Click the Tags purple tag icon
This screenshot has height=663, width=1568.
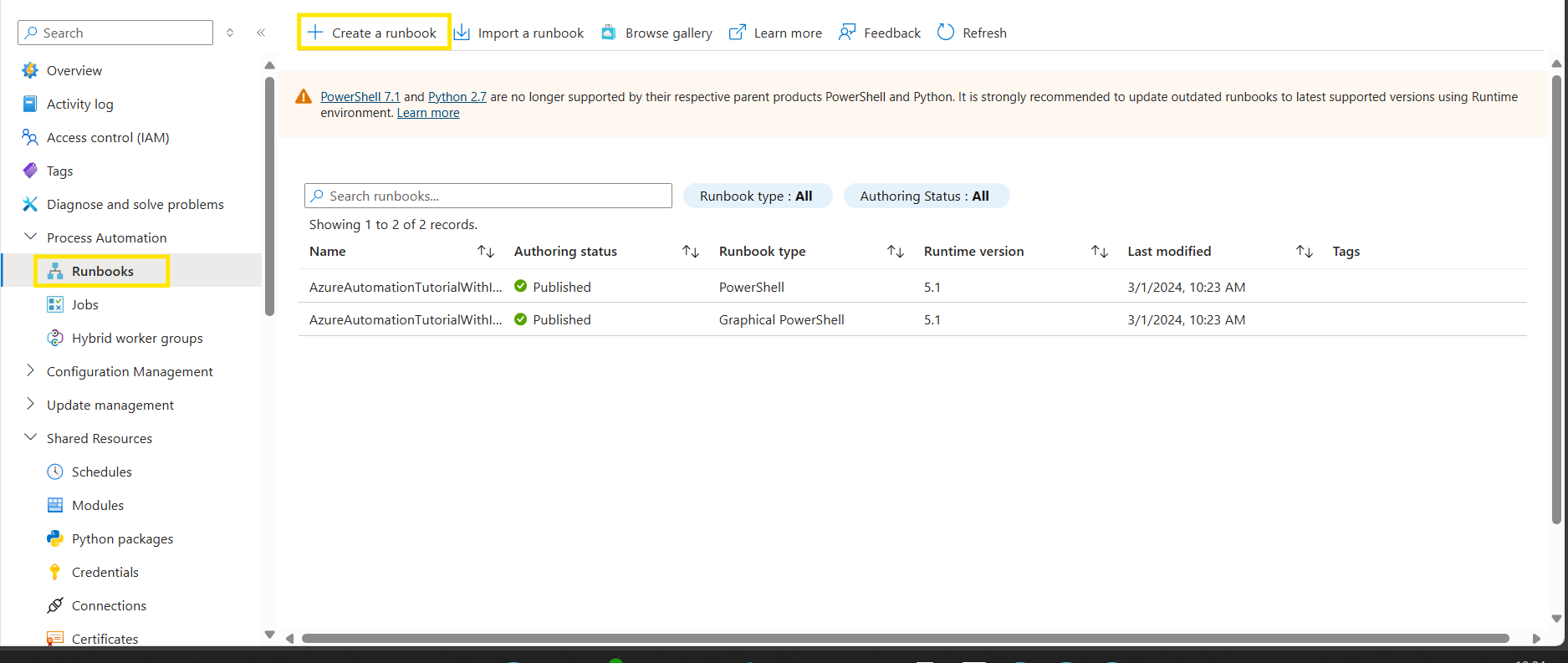click(x=30, y=171)
